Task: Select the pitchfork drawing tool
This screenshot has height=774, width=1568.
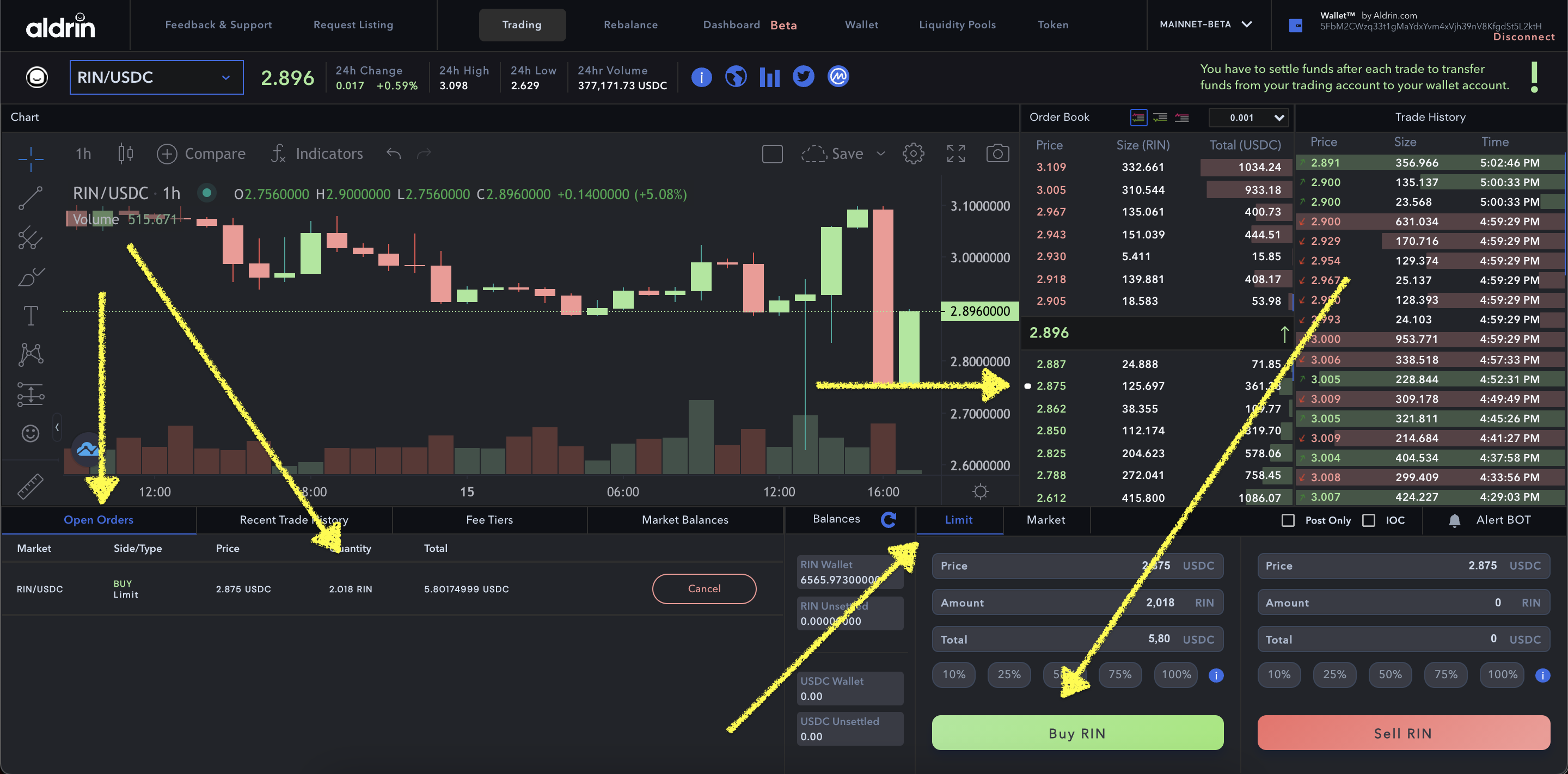Action: [x=30, y=238]
